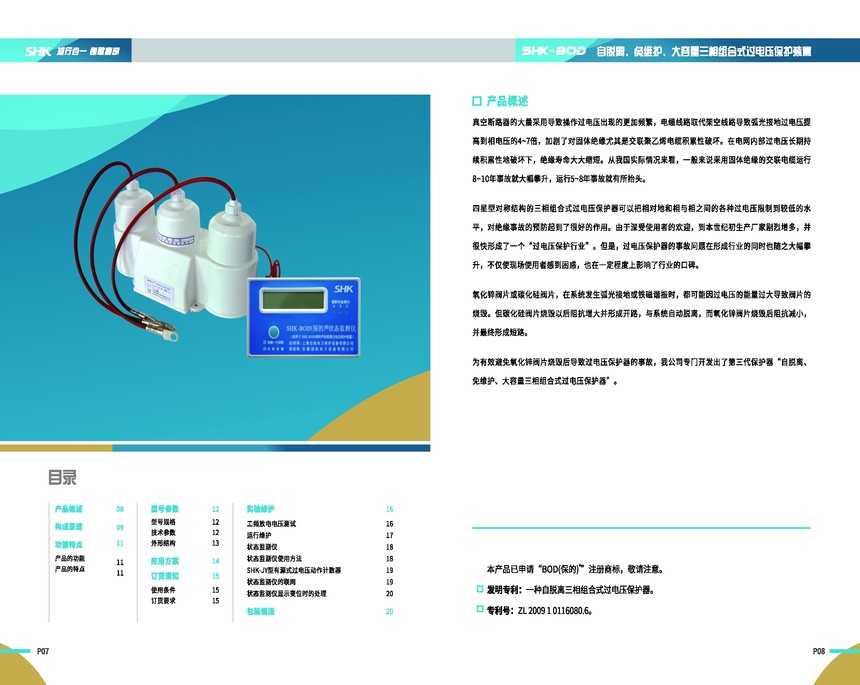The image size is (860, 685).
Task: Click the '产品概述' entry in the 目录 list
Action: (x=69, y=509)
